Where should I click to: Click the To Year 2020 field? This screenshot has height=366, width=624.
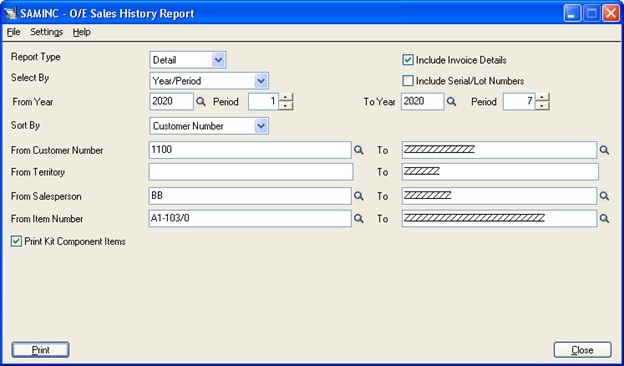coord(422,101)
